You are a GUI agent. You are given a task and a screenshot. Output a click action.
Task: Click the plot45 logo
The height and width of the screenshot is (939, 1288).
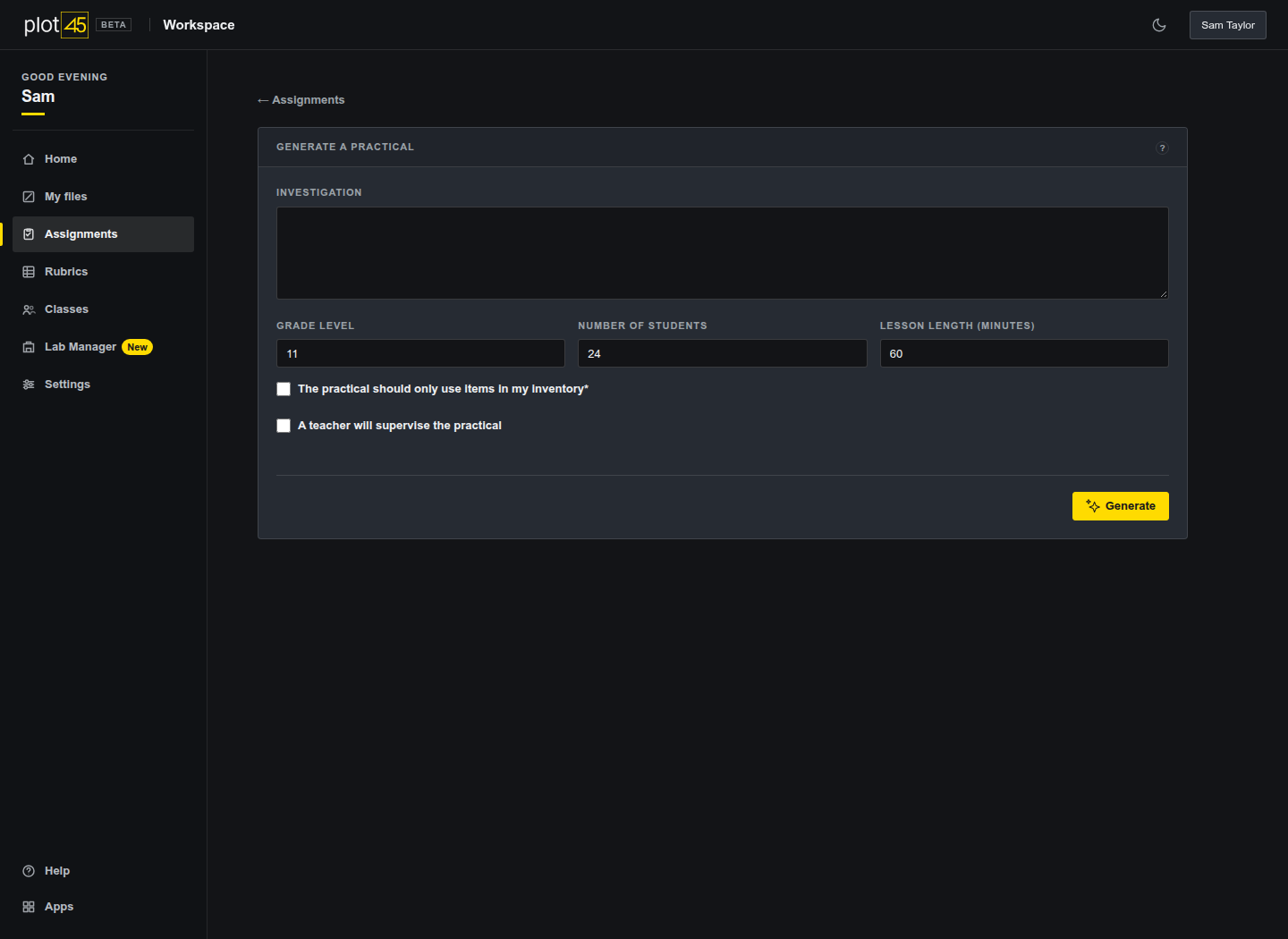55,25
